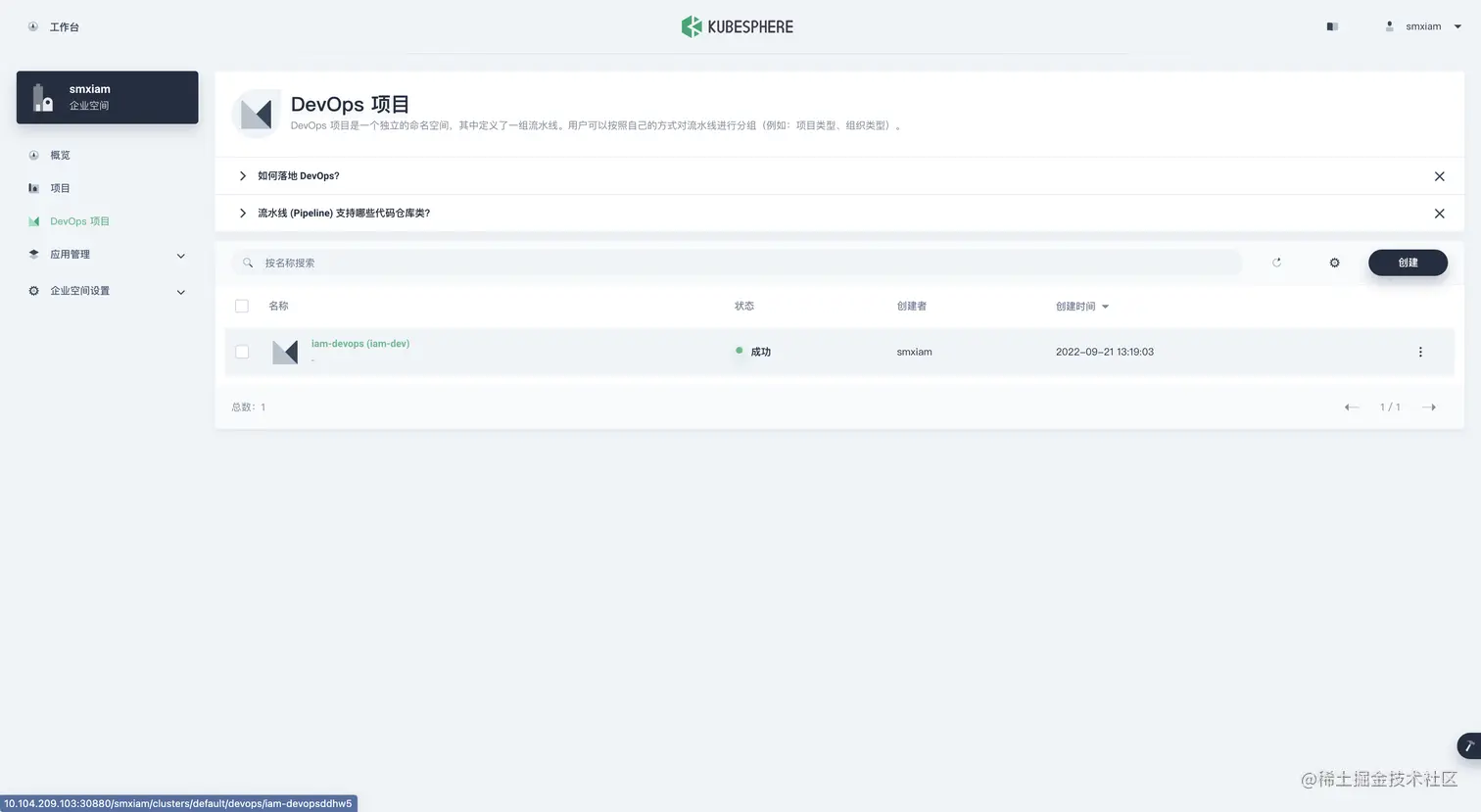This screenshot has width=1481, height=812.
Task: Click 项目 sidebar icon
Action: click(x=33, y=188)
